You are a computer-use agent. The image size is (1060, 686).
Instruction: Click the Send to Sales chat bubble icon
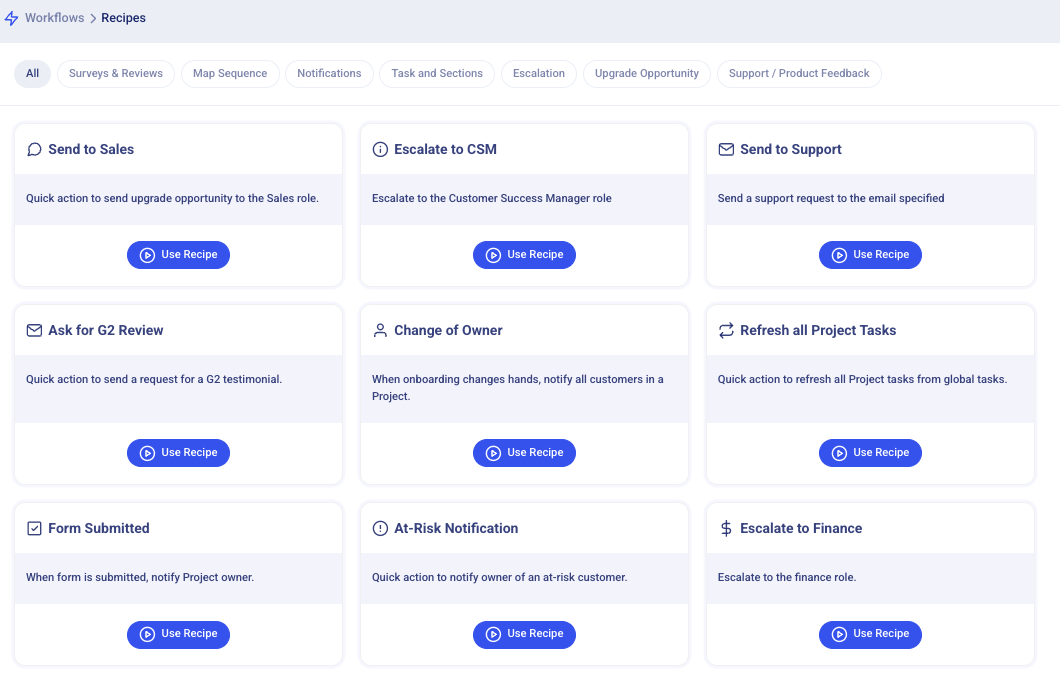coord(34,149)
